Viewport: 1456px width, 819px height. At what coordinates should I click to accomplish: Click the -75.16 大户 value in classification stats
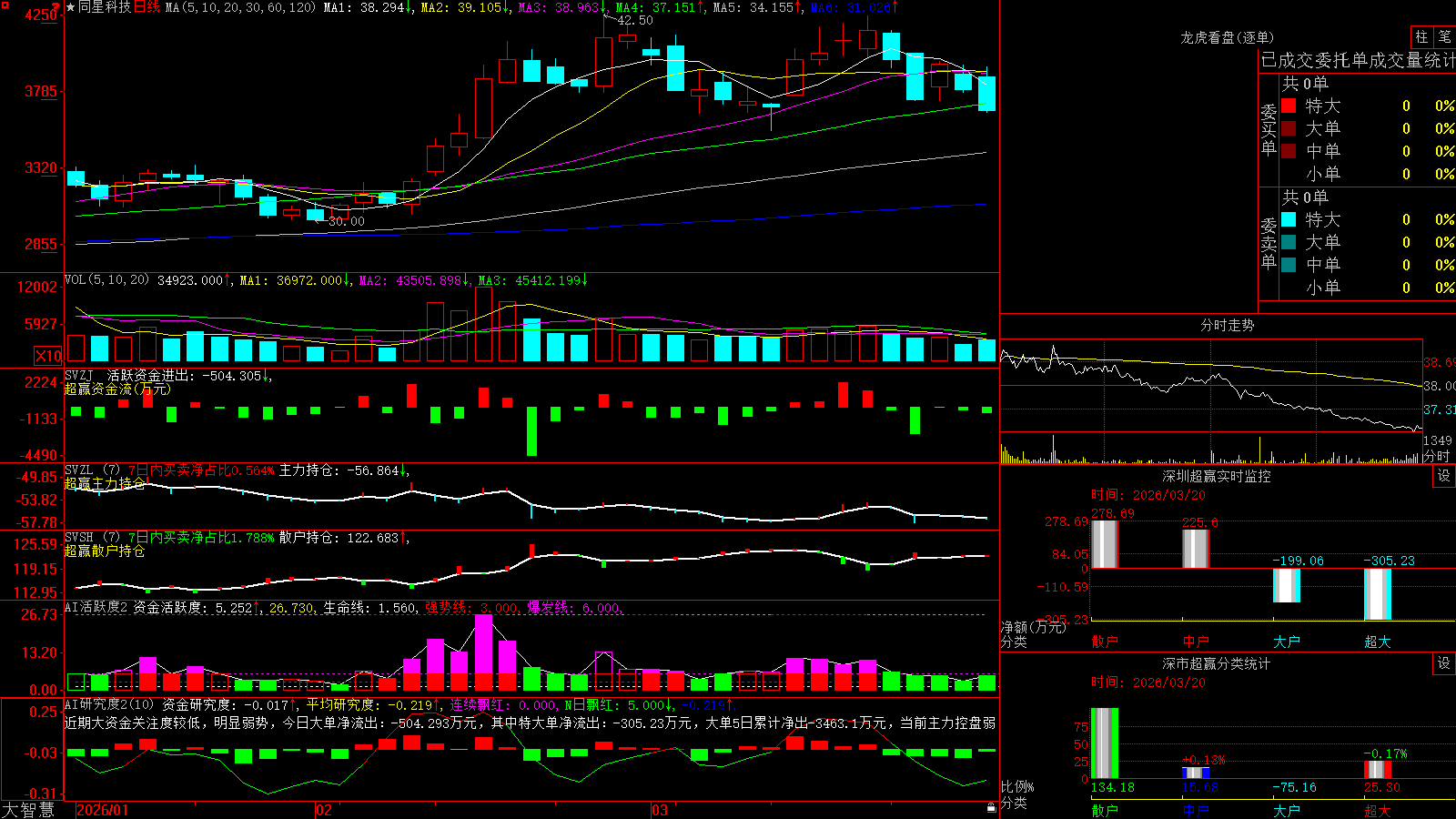click(1294, 787)
